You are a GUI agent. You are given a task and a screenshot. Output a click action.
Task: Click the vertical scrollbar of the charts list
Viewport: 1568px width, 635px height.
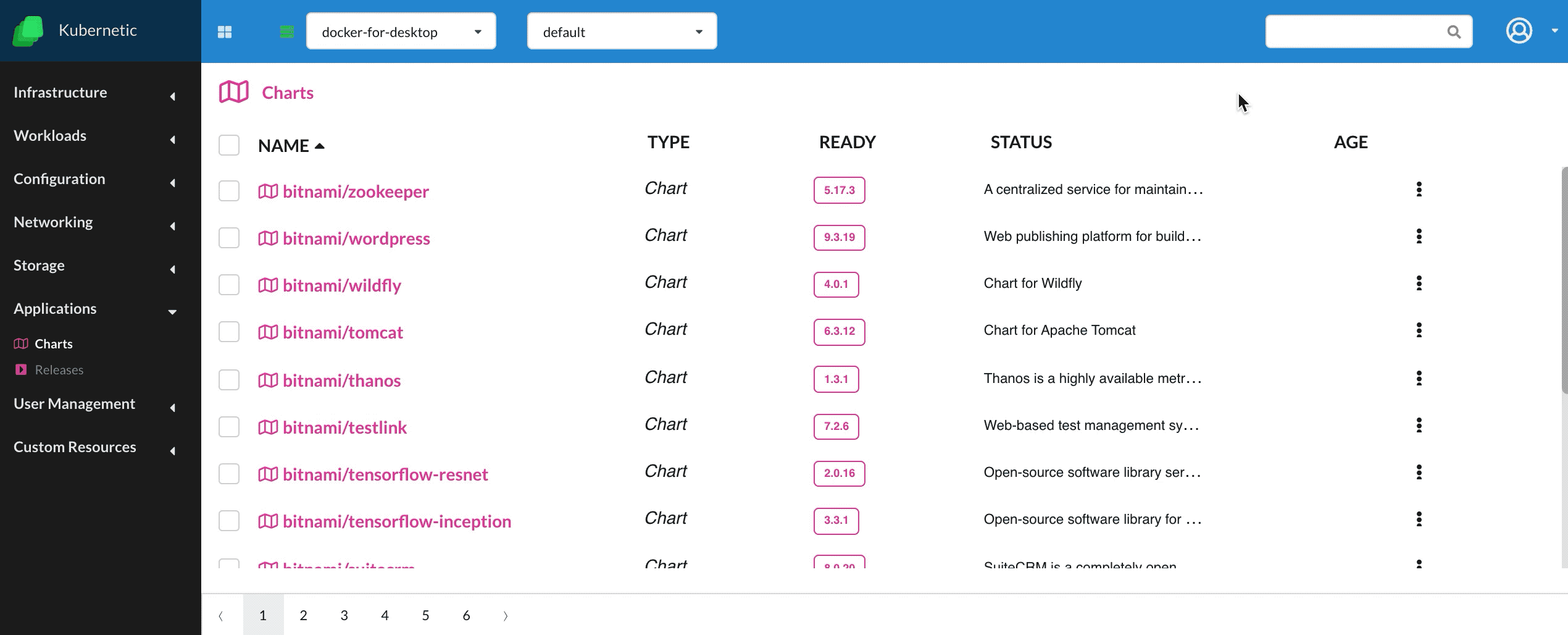pyautogui.click(x=1564, y=279)
